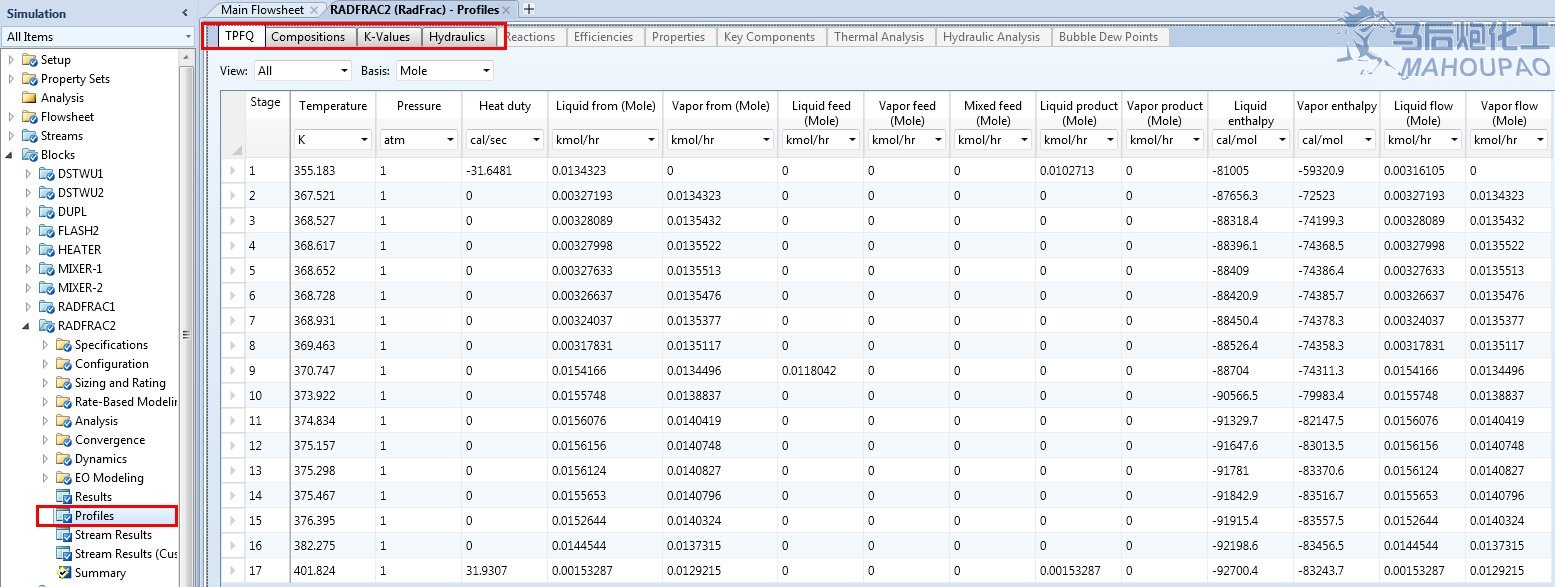Select the heat duty cell -31.6481
This screenshot has width=1555, height=587.
point(504,171)
